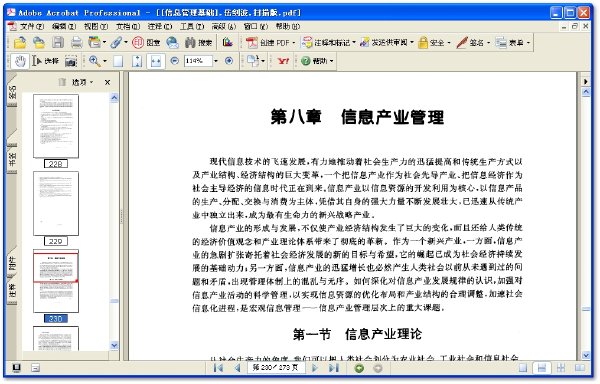The image size is (600, 384).
Task: Click the zoom out minus button
Action: point(174,61)
